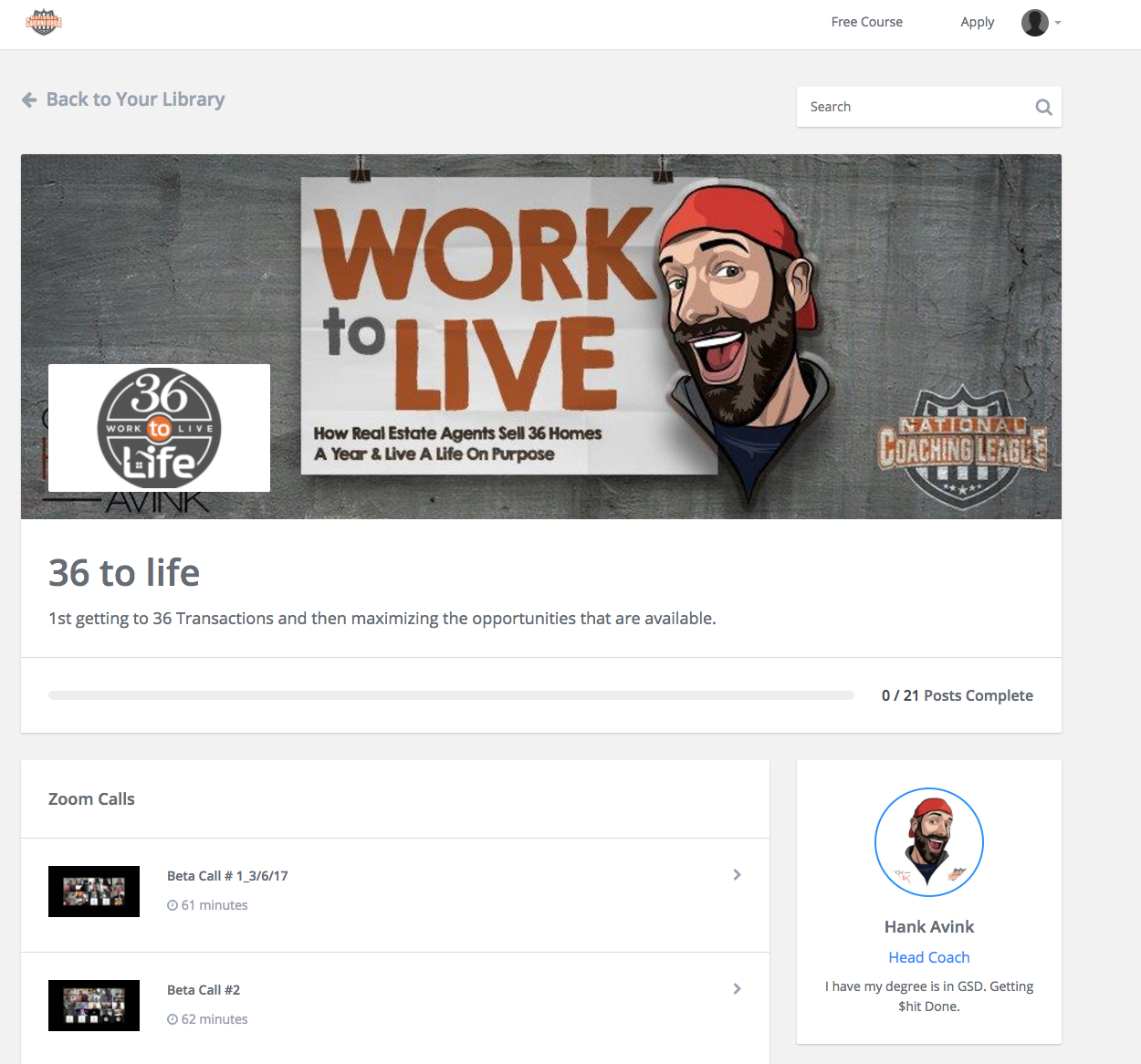The image size is (1141, 1064).
Task: Click the clock icon beside 61 minutes
Action: (173, 905)
